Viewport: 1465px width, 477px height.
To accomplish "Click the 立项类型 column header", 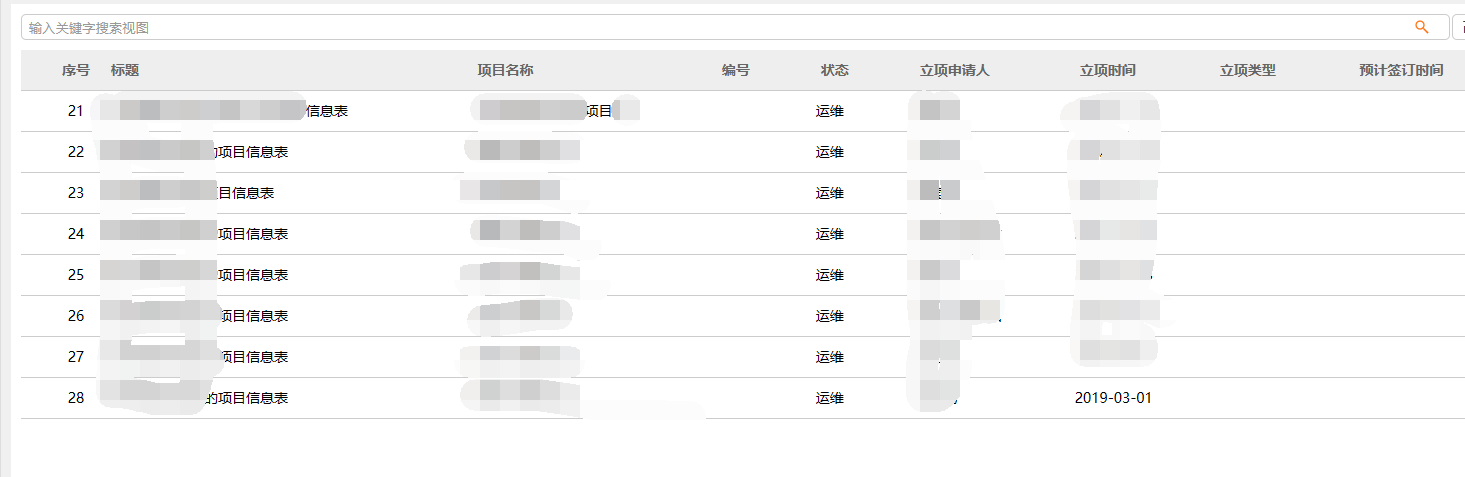I will pyautogui.click(x=1248, y=71).
